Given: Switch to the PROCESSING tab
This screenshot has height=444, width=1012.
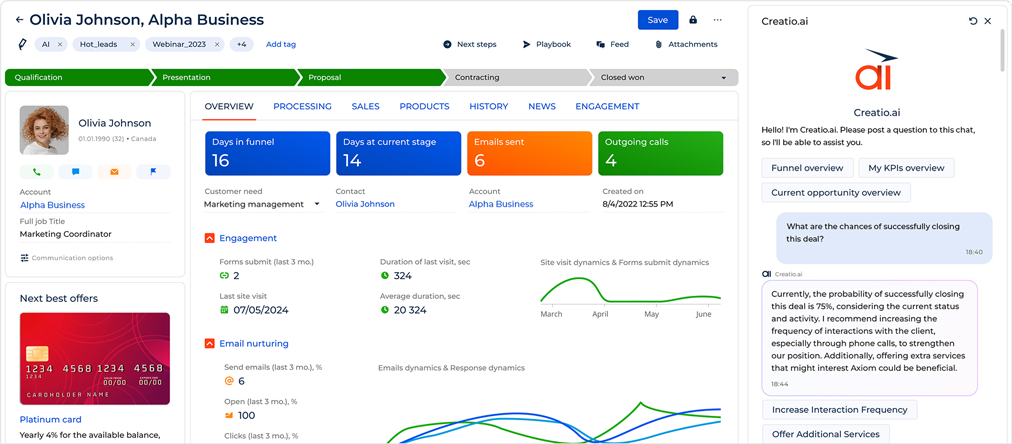Looking at the screenshot, I should click(x=302, y=106).
